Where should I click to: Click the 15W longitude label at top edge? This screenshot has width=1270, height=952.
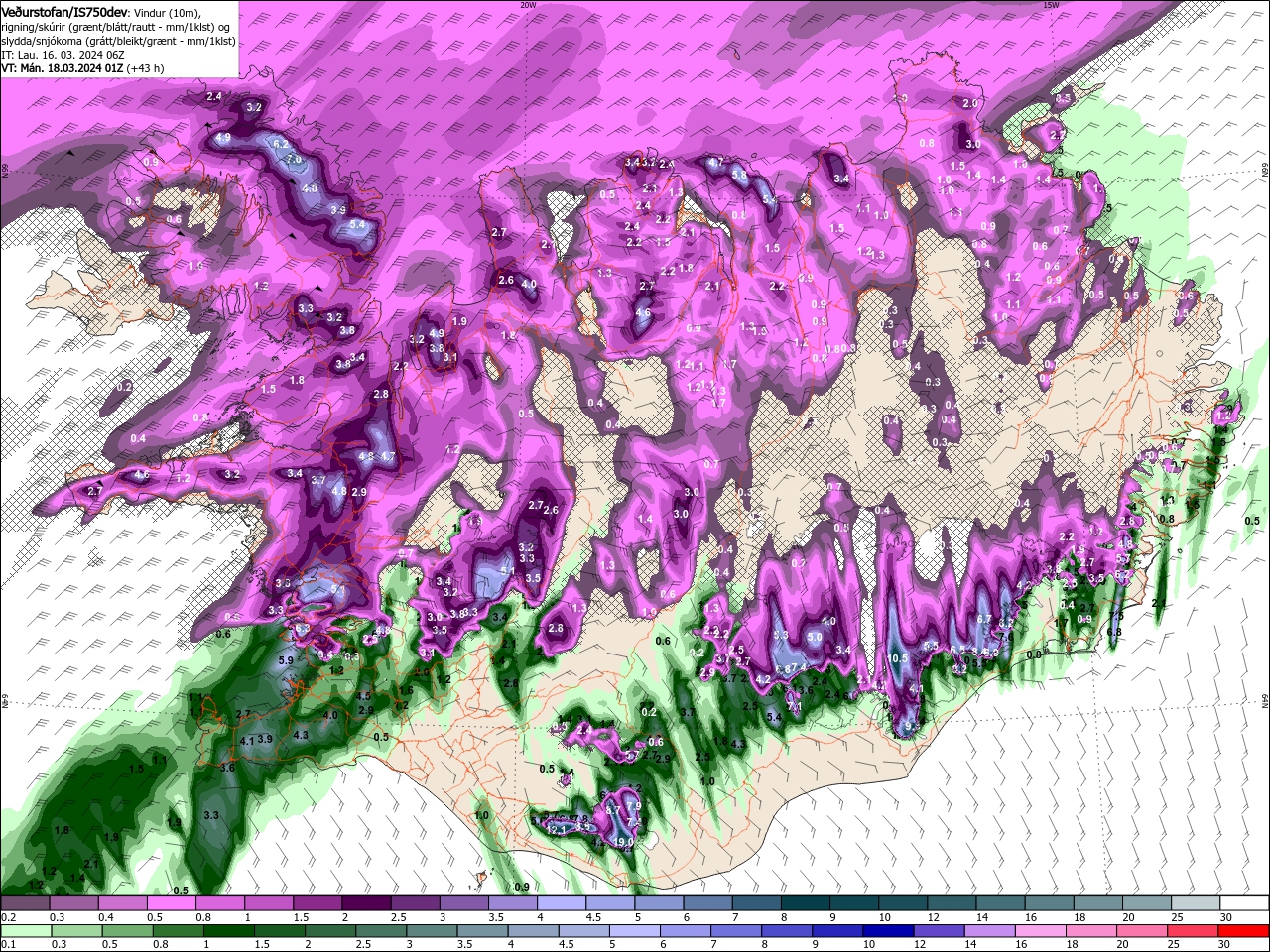coord(1051,5)
